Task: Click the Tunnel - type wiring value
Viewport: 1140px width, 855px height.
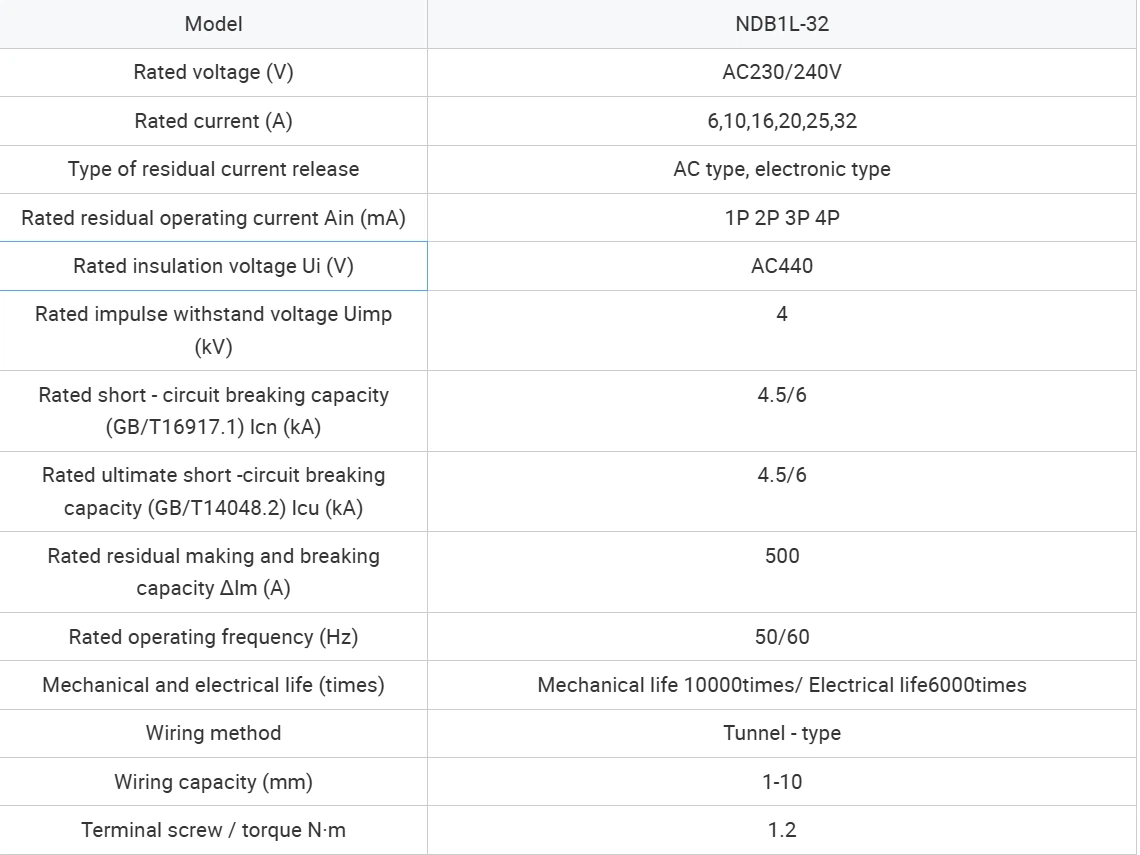Action: pos(781,733)
